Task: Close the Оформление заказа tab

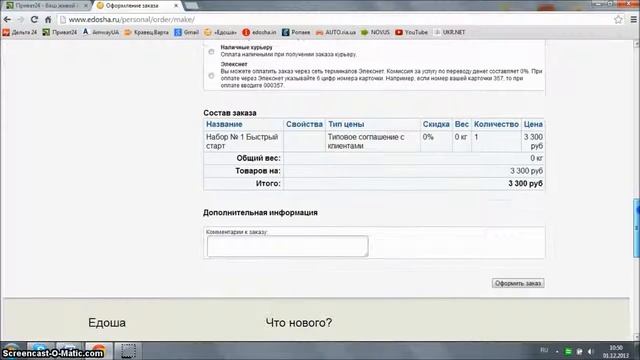Action: click(176, 6)
